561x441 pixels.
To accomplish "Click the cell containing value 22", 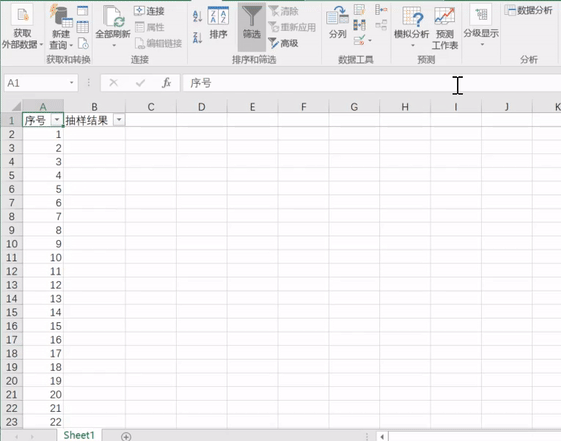I will (x=43, y=422).
